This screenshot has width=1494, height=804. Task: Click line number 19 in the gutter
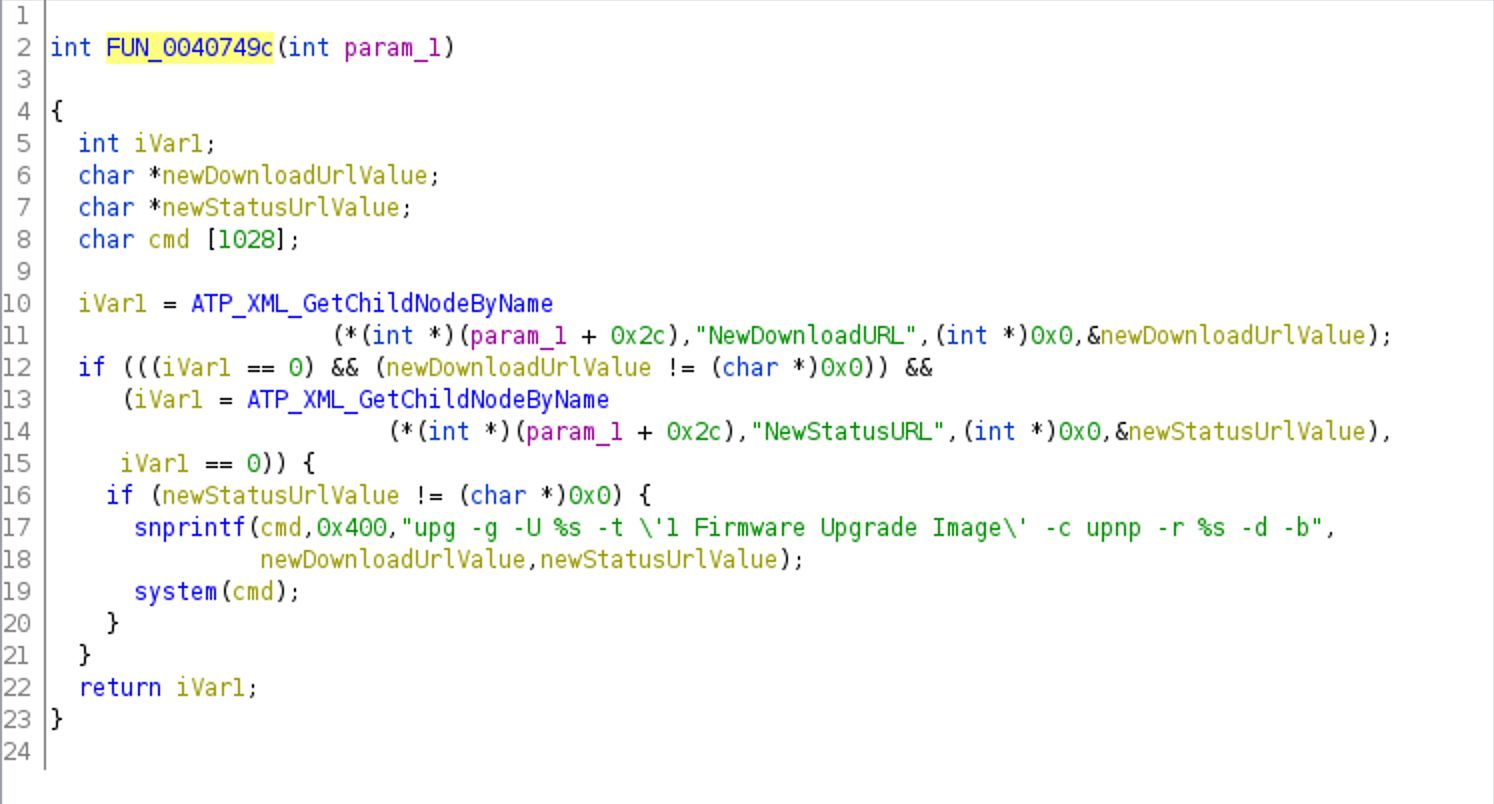[17, 591]
